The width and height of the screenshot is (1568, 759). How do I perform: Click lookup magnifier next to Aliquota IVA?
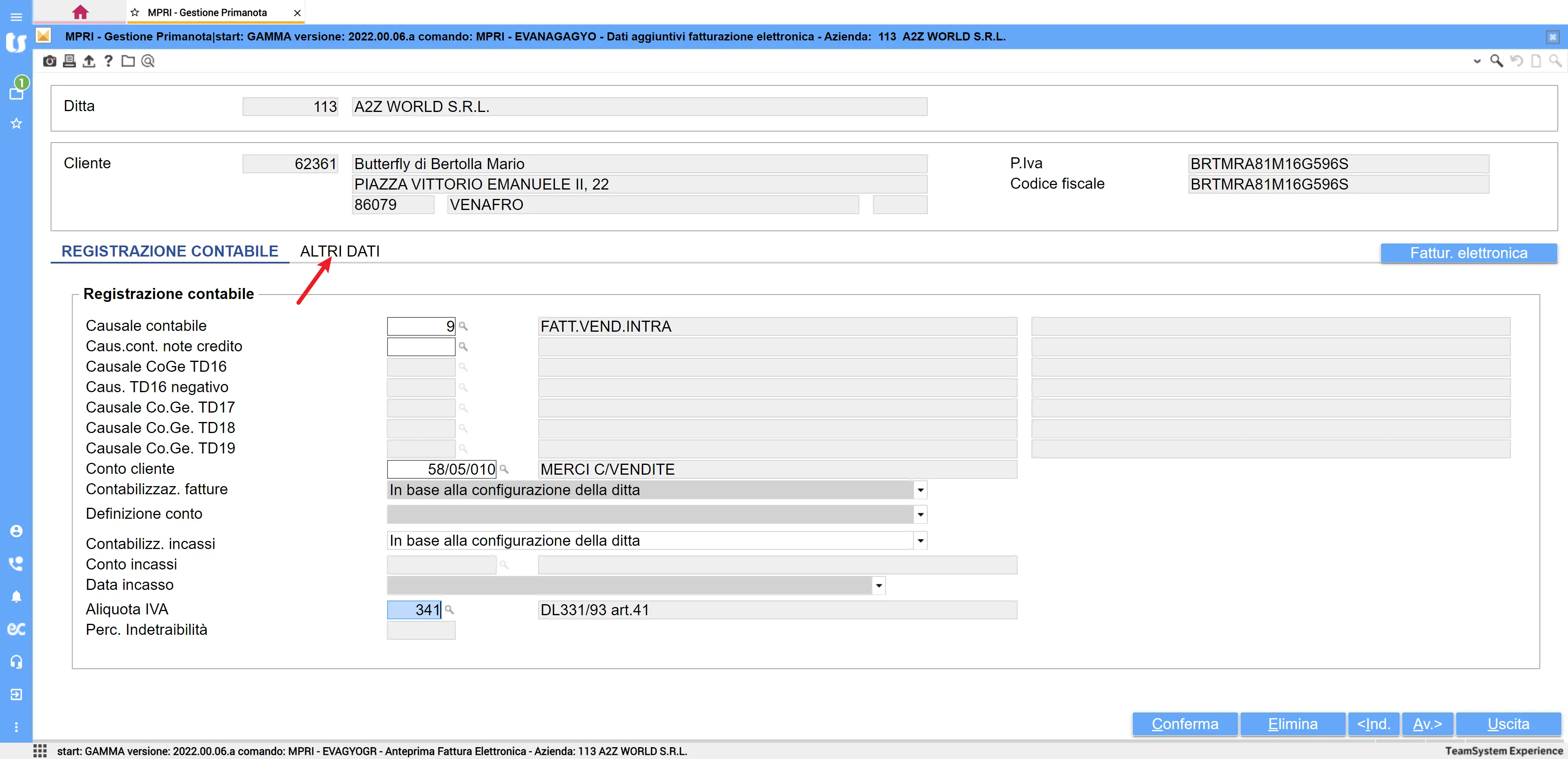pos(450,610)
